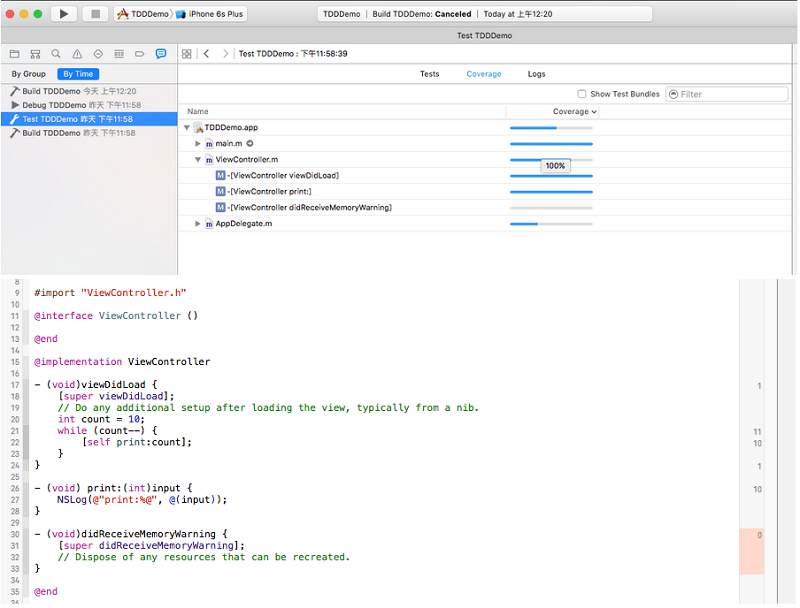This screenshot has width=800, height=608.
Task: Go back with the left chevron
Action: 206,54
